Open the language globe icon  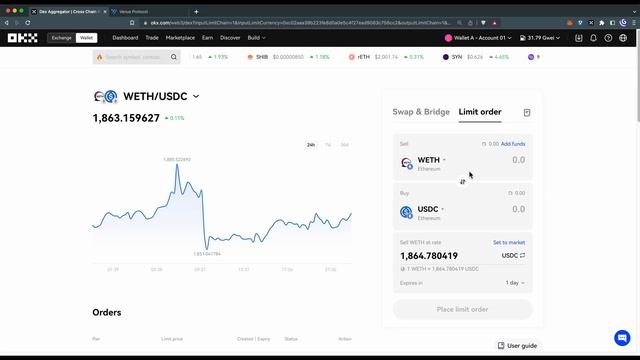623,38
